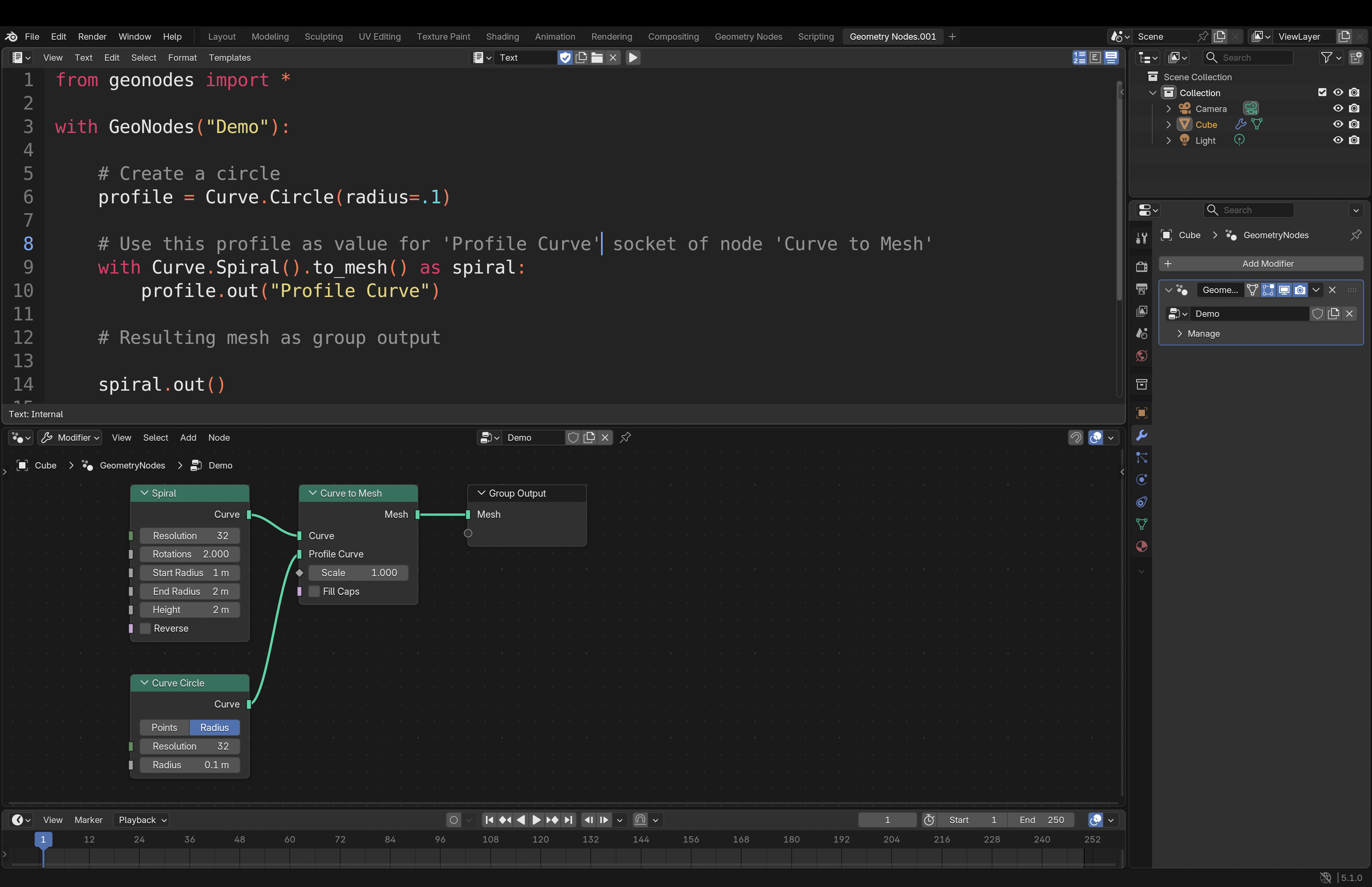
Task: Click the End frame field in the timeline
Action: click(x=1041, y=820)
